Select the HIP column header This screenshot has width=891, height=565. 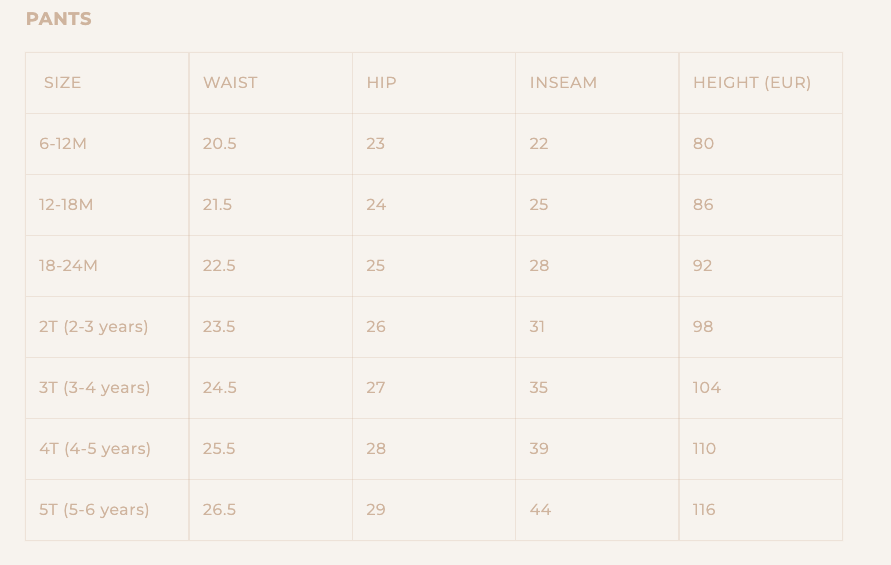pos(381,83)
